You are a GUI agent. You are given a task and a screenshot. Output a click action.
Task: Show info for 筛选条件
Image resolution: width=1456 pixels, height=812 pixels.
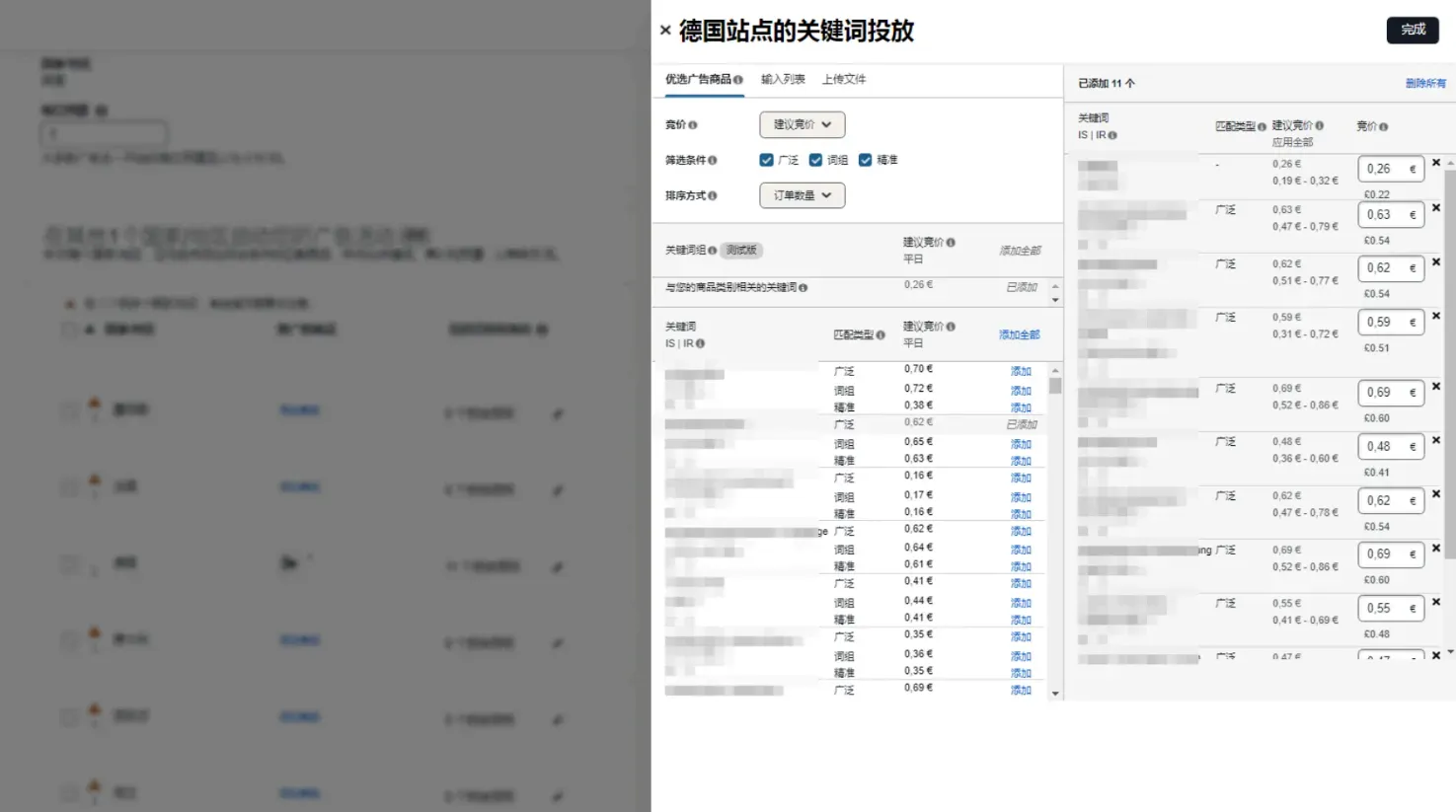[713, 160]
